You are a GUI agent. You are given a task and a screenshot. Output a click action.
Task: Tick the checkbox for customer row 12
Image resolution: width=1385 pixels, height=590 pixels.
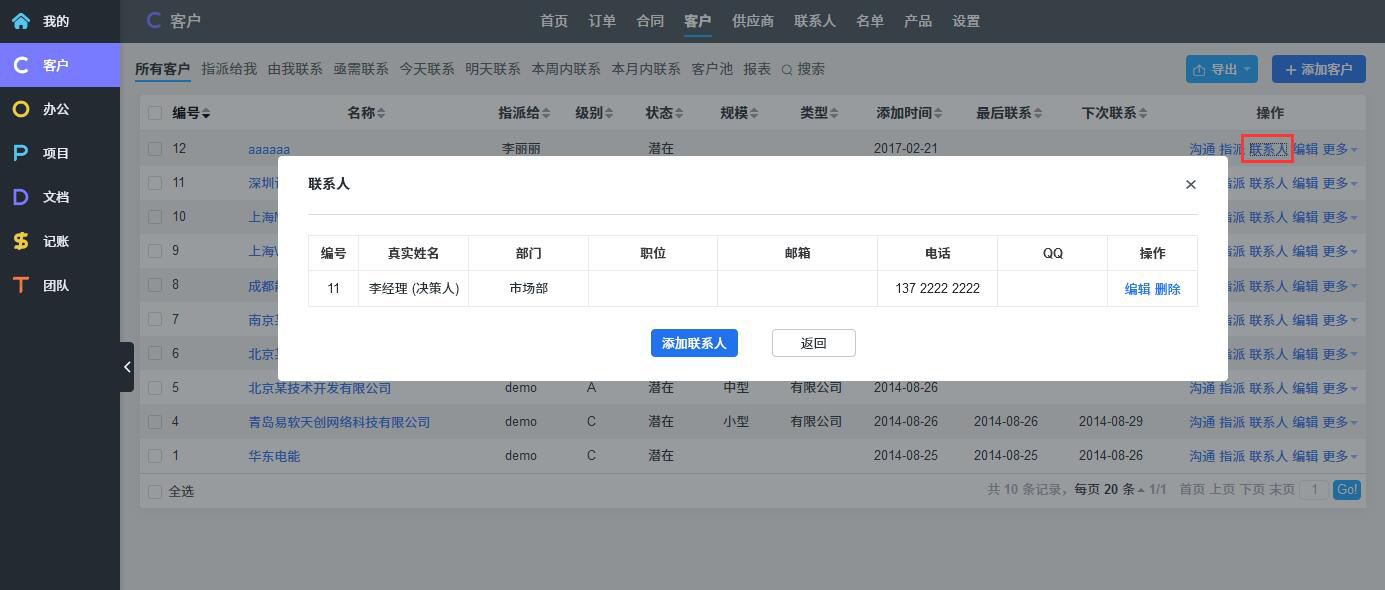155,149
